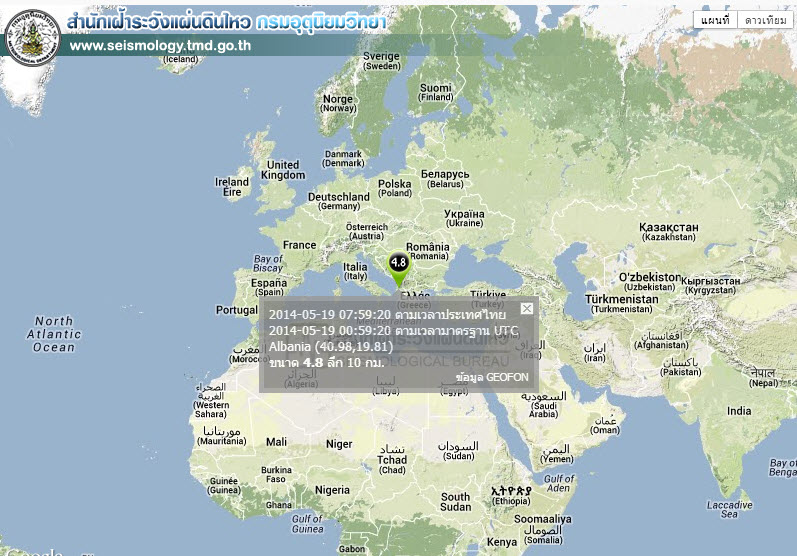Click the Mali map label
Screen dimensions: 797x556
point(276,442)
